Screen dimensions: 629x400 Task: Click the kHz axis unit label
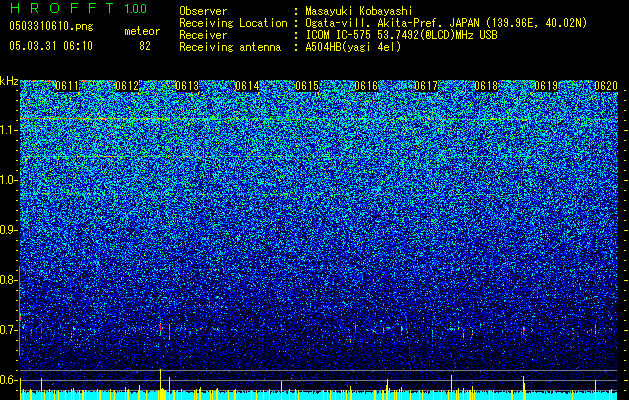coord(9,81)
